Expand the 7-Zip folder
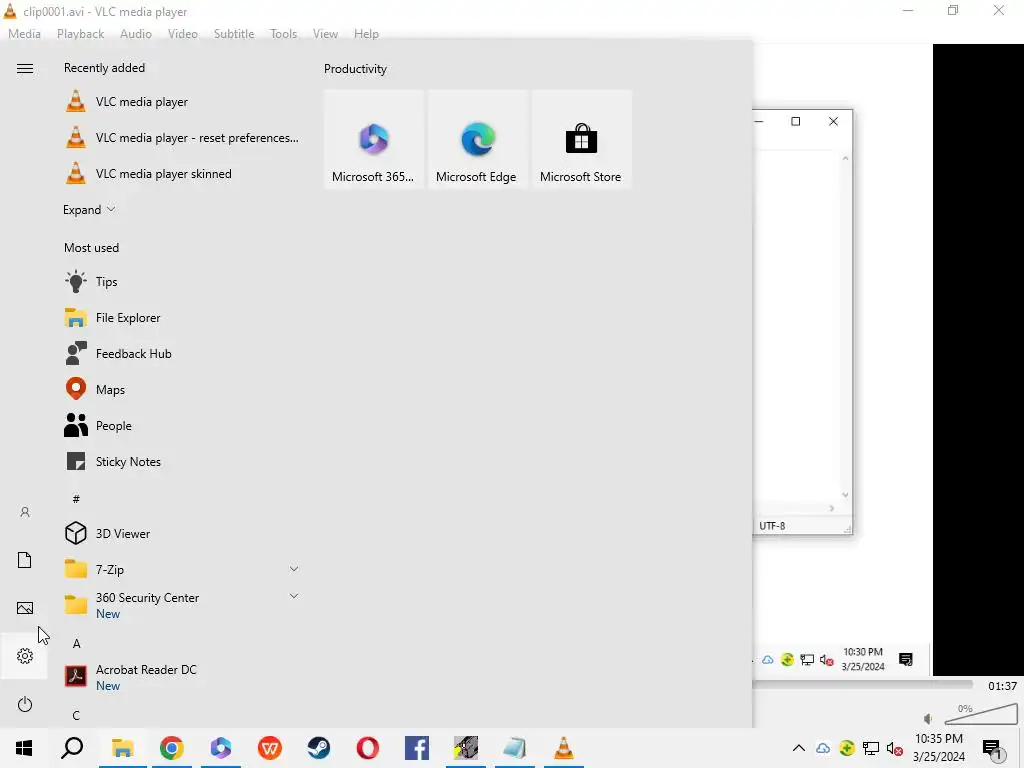 click(x=294, y=569)
